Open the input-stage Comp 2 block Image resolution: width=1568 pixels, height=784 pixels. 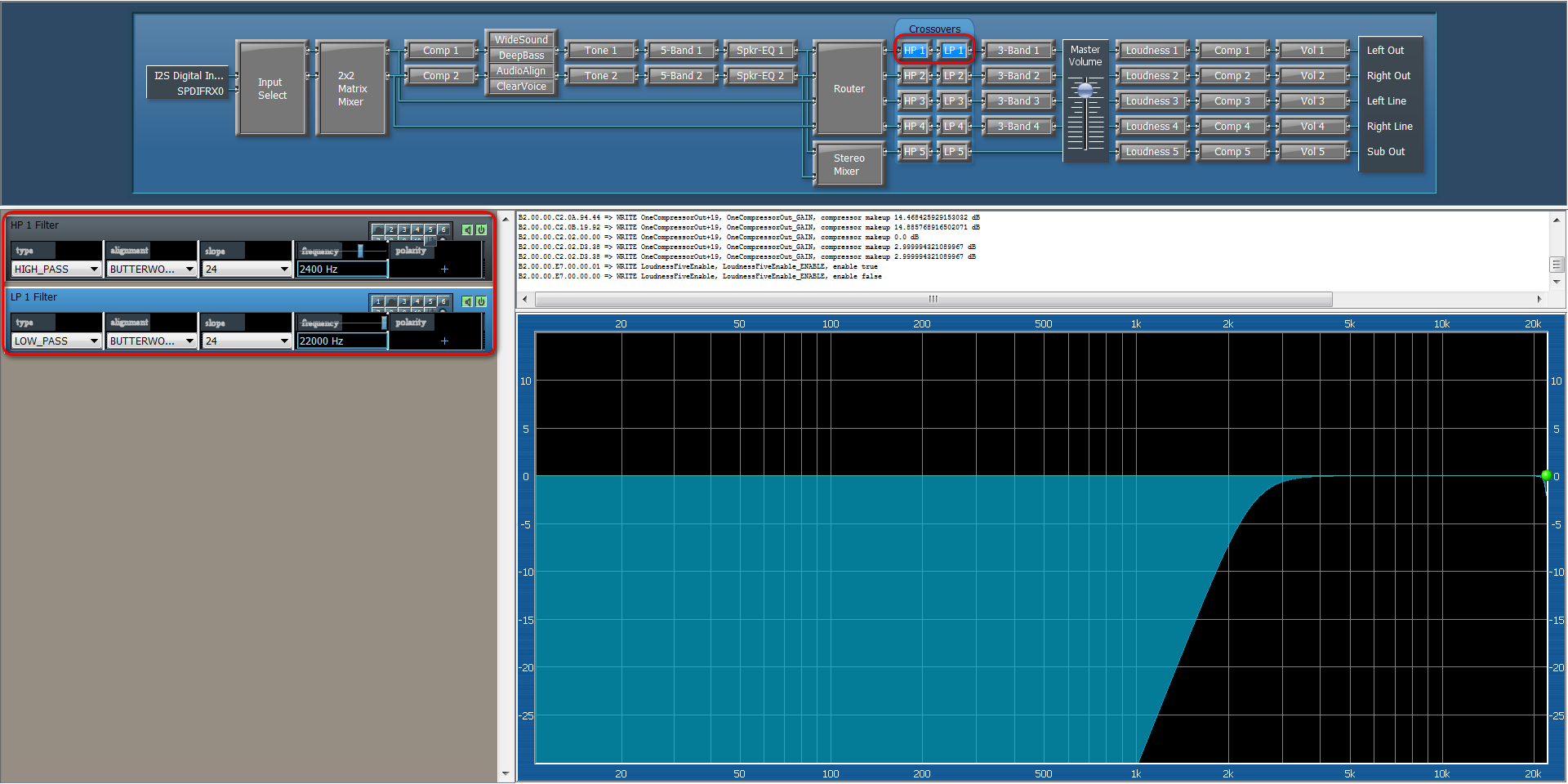click(440, 76)
